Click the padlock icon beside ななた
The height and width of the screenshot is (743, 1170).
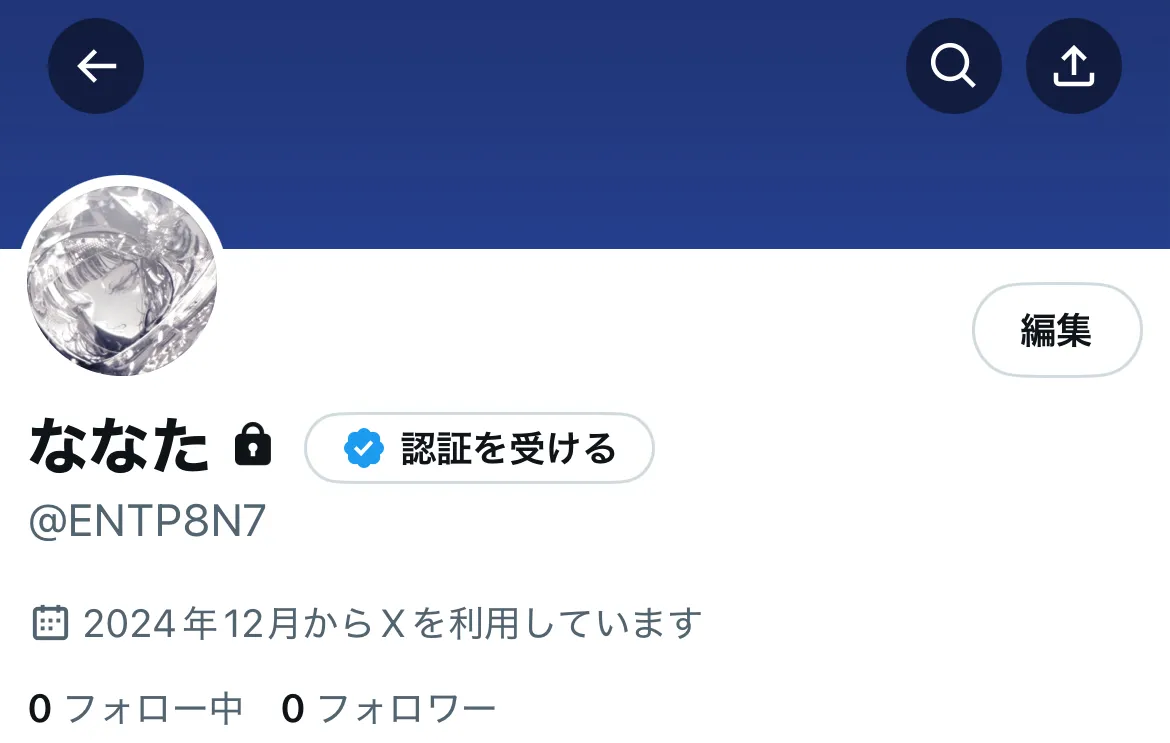pos(253,445)
